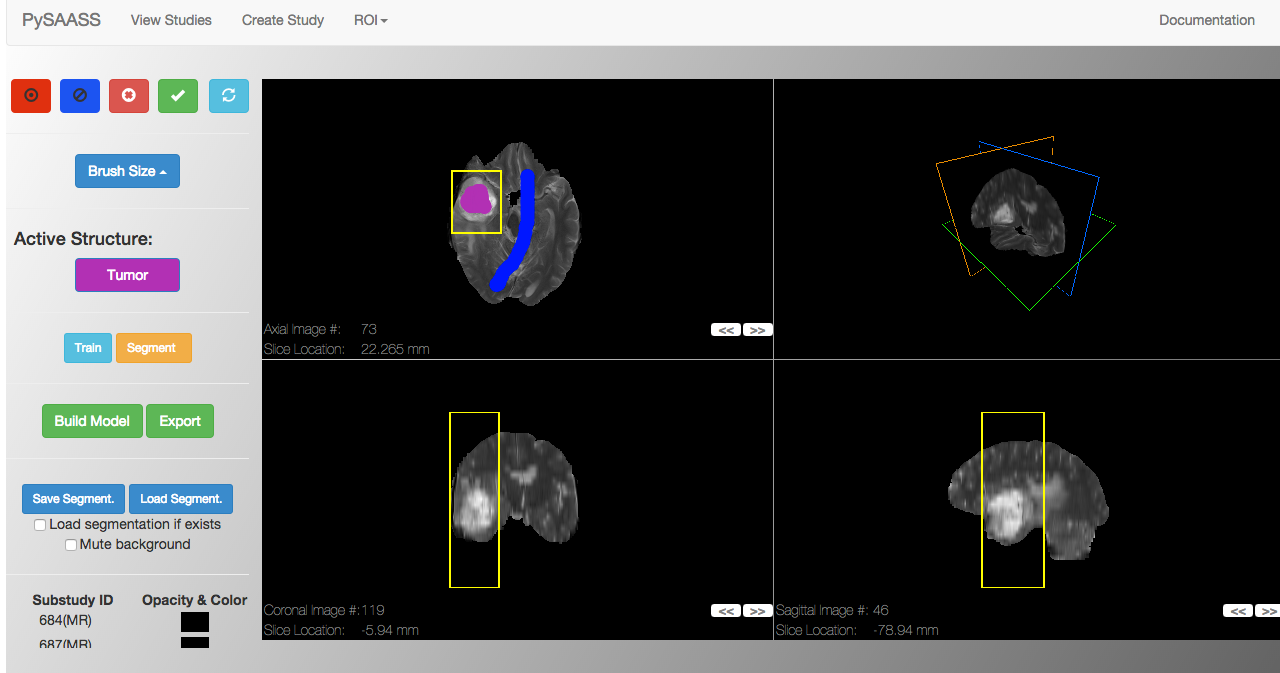Image resolution: width=1280 pixels, height=673 pixels.
Task: Click the Train button
Action: tap(88, 348)
